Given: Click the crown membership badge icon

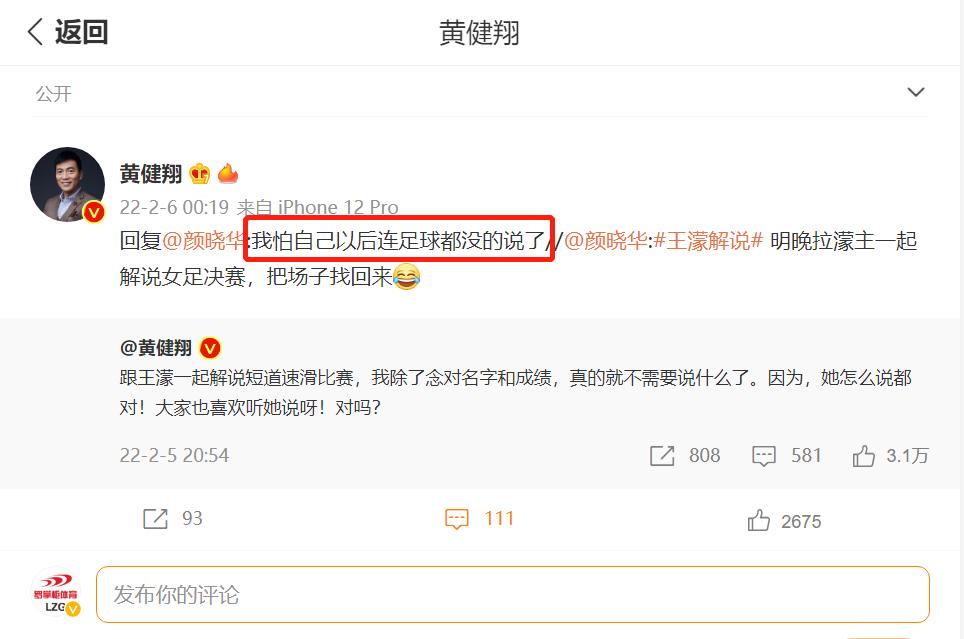Looking at the screenshot, I should pos(199,174).
